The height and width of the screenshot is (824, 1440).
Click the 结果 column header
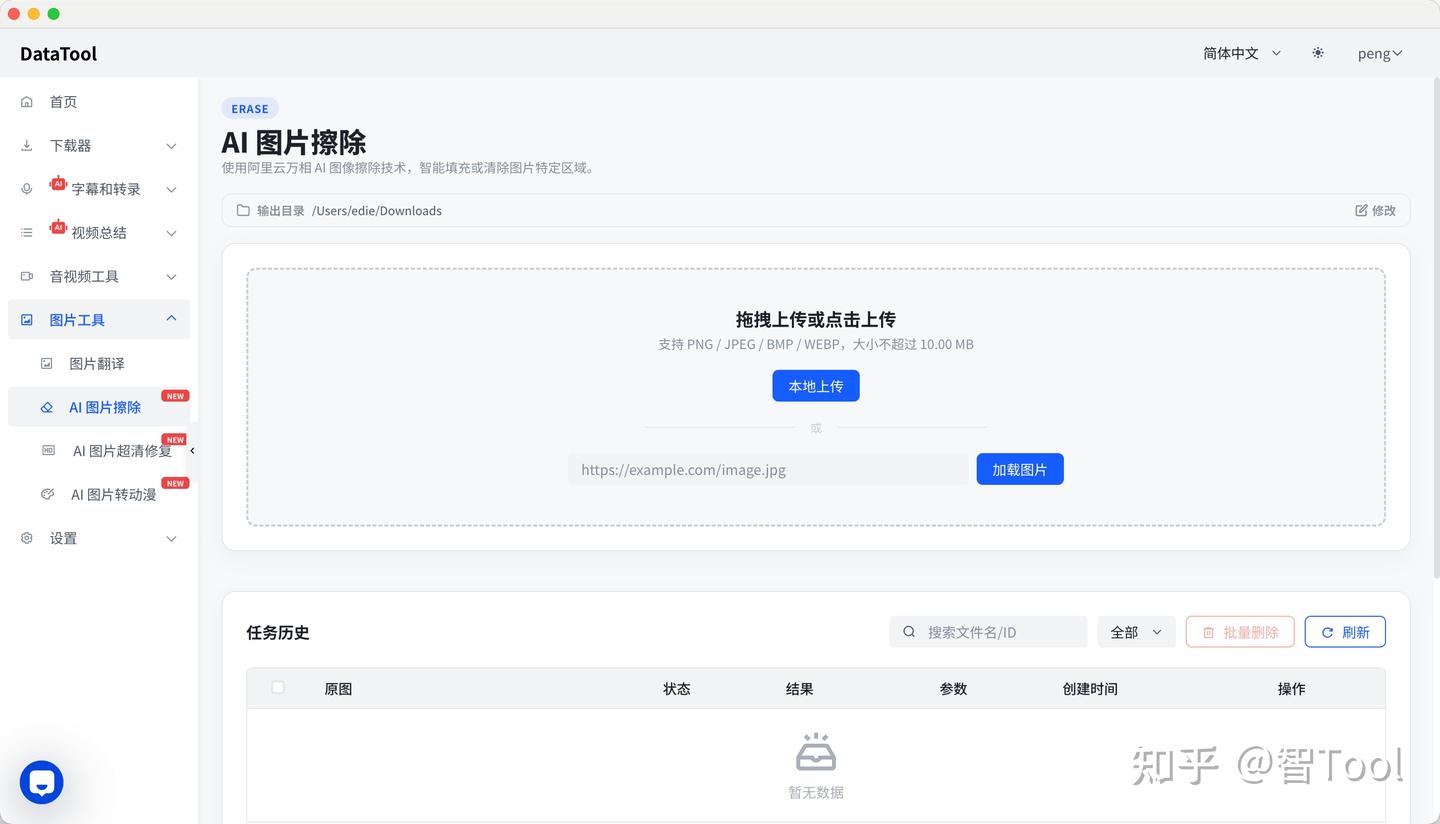pos(800,689)
